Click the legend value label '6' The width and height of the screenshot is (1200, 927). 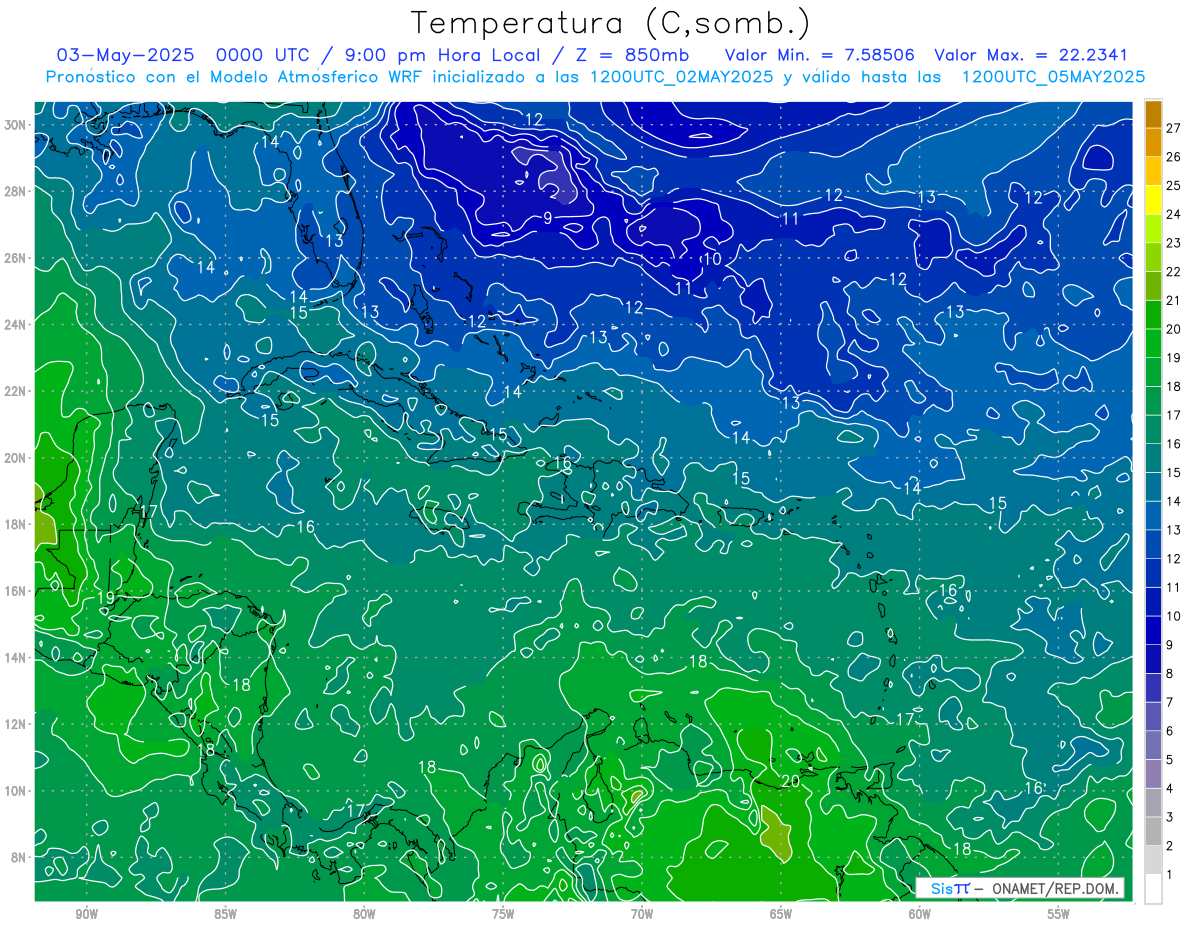click(1170, 732)
